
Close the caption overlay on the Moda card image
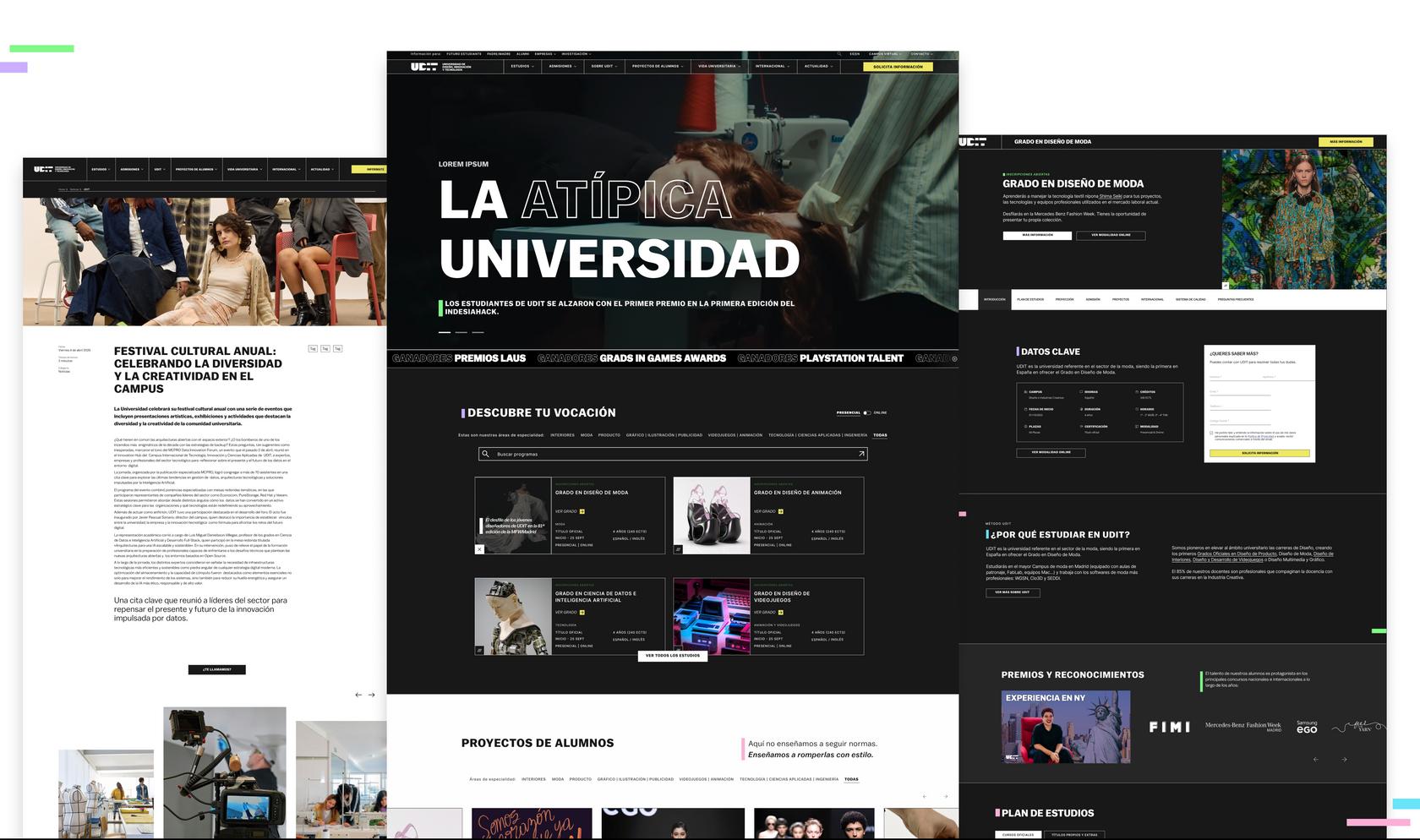(479, 549)
